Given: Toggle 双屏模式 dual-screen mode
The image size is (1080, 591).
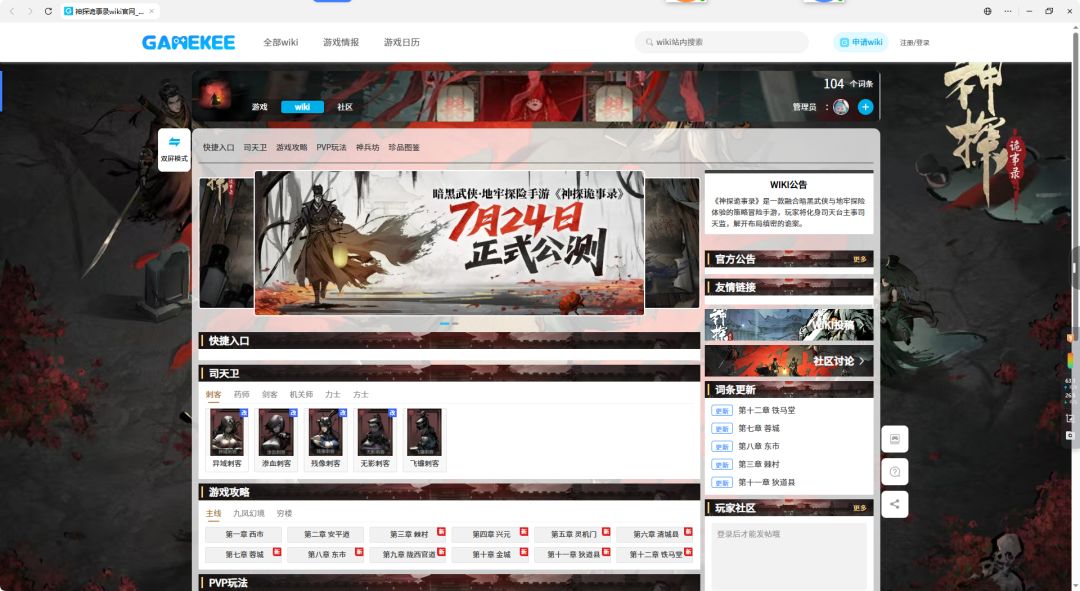Looking at the screenshot, I should 174,149.
